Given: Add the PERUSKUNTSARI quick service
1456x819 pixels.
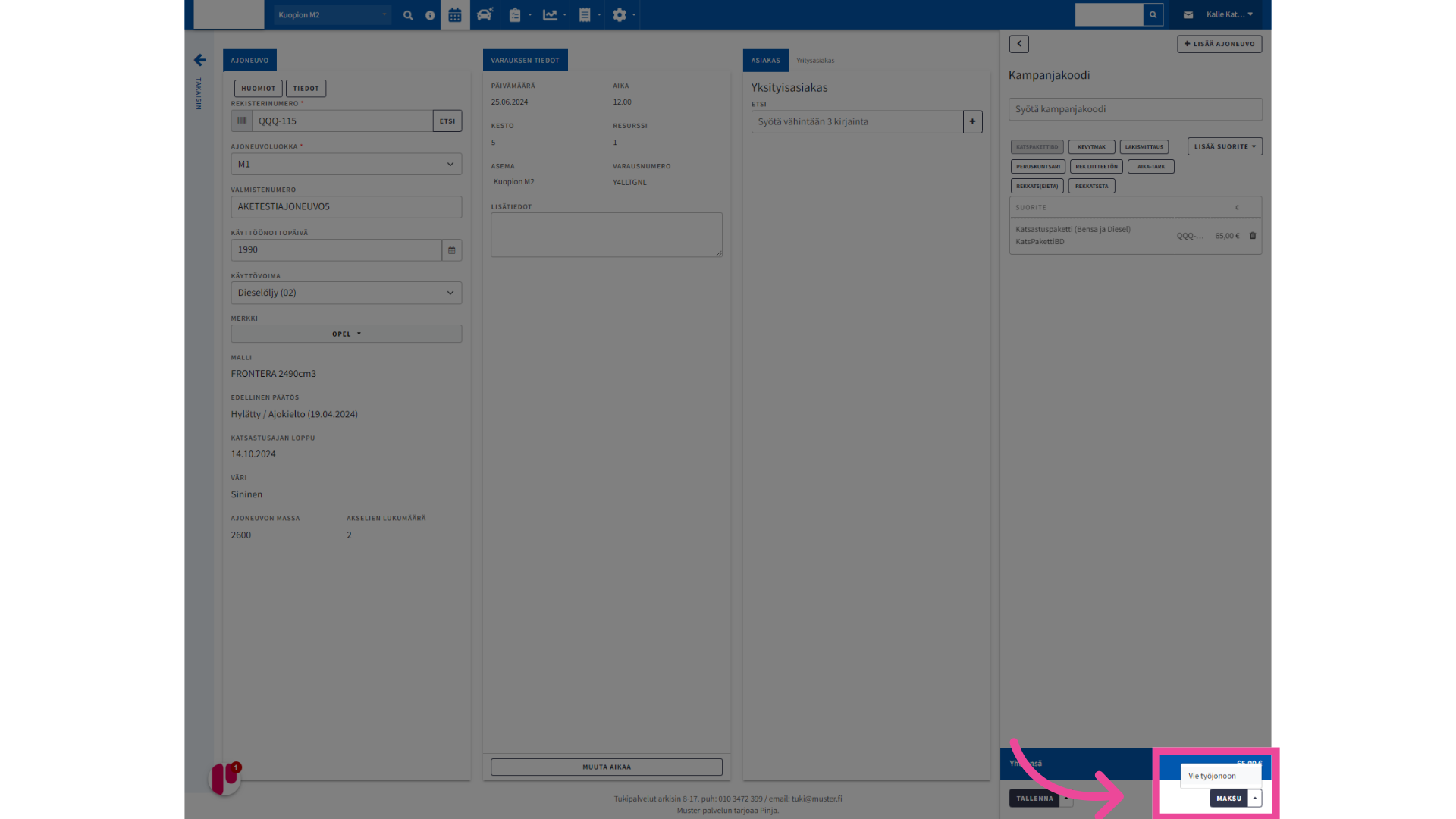Looking at the screenshot, I should (x=1038, y=167).
